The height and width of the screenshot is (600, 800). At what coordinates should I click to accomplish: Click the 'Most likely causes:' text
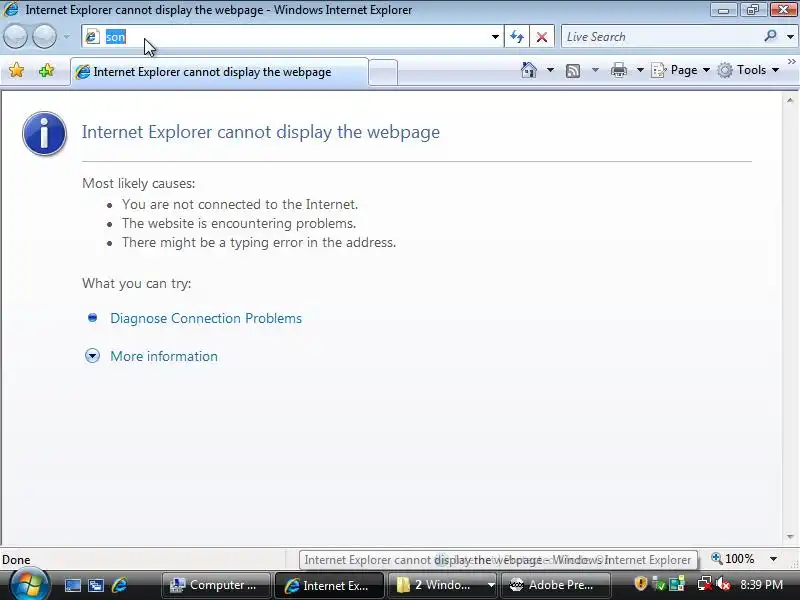click(138, 183)
